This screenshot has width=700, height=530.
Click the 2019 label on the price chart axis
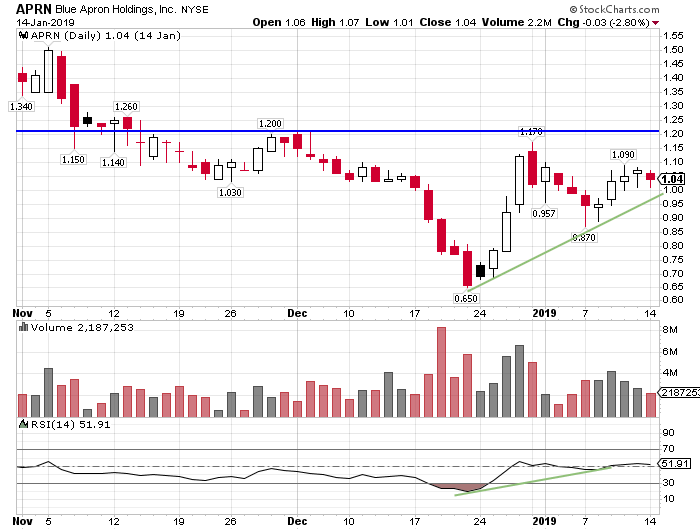pos(544,313)
